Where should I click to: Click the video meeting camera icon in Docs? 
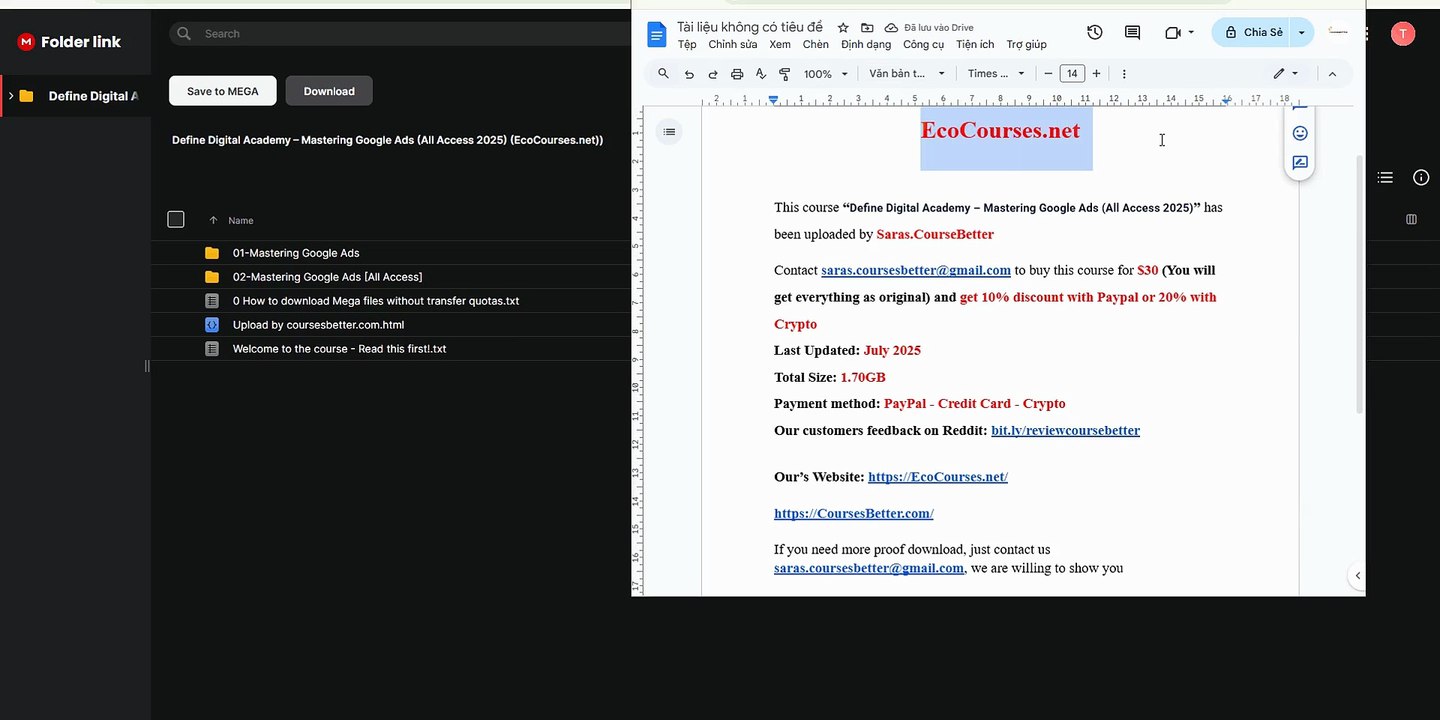(x=1173, y=33)
